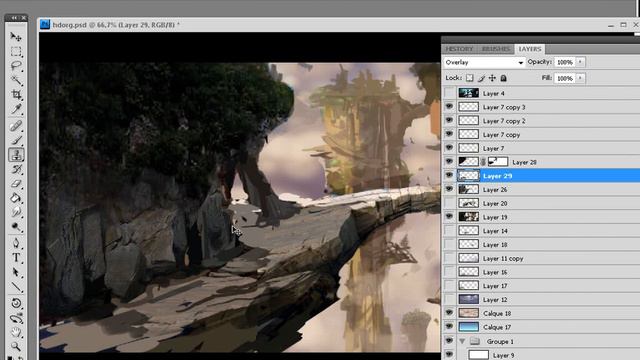Click the Fill value field
The height and width of the screenshot is (360, 640).
click(565, 78)
